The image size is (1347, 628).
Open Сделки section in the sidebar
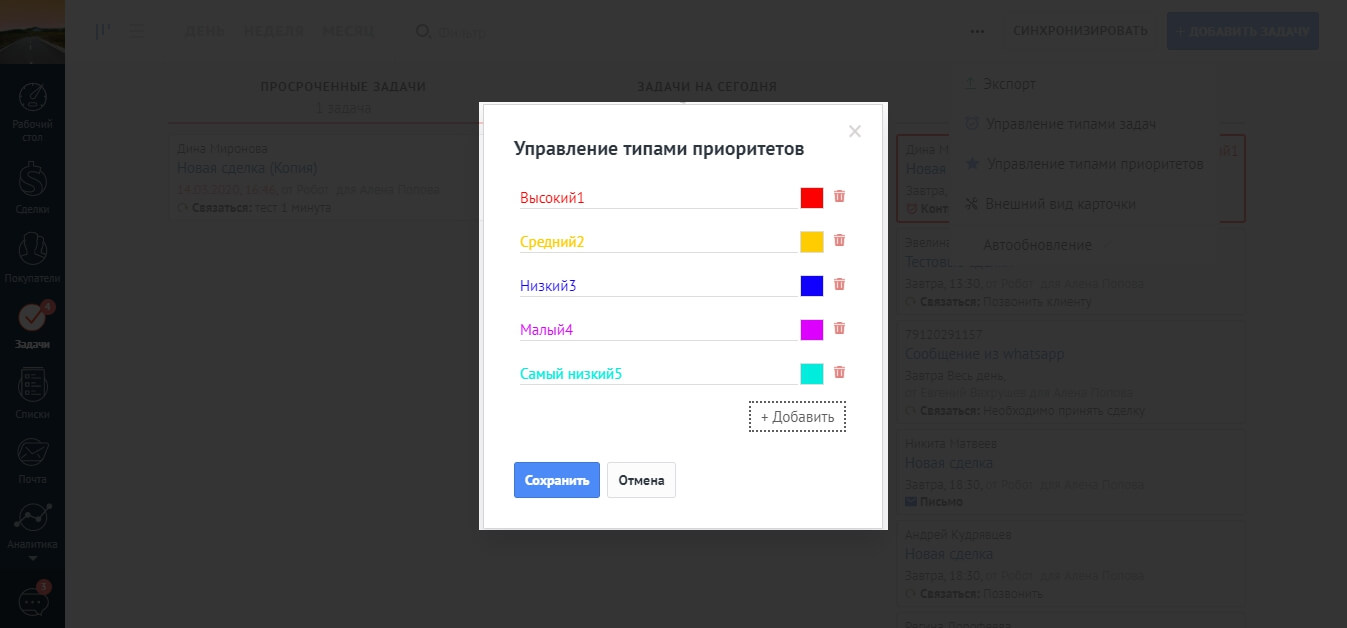point(33,188)
